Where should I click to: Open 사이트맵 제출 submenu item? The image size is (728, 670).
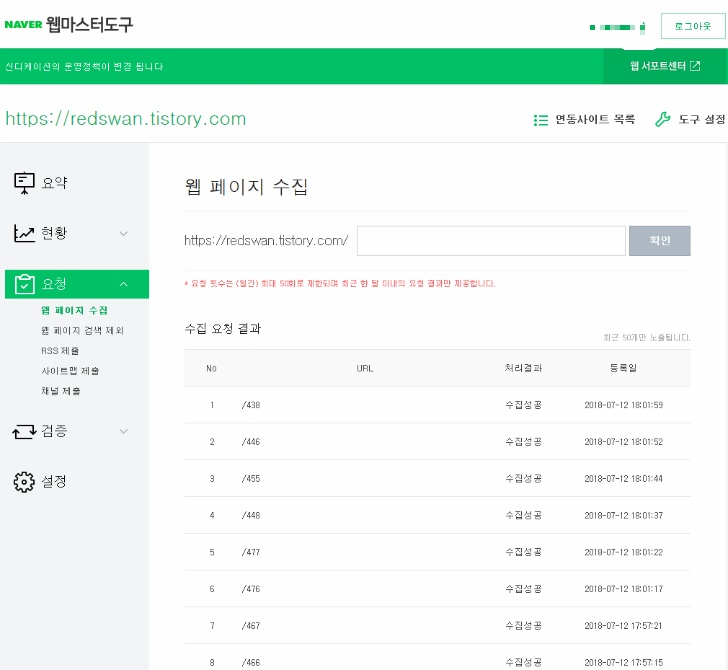(70, 371)
